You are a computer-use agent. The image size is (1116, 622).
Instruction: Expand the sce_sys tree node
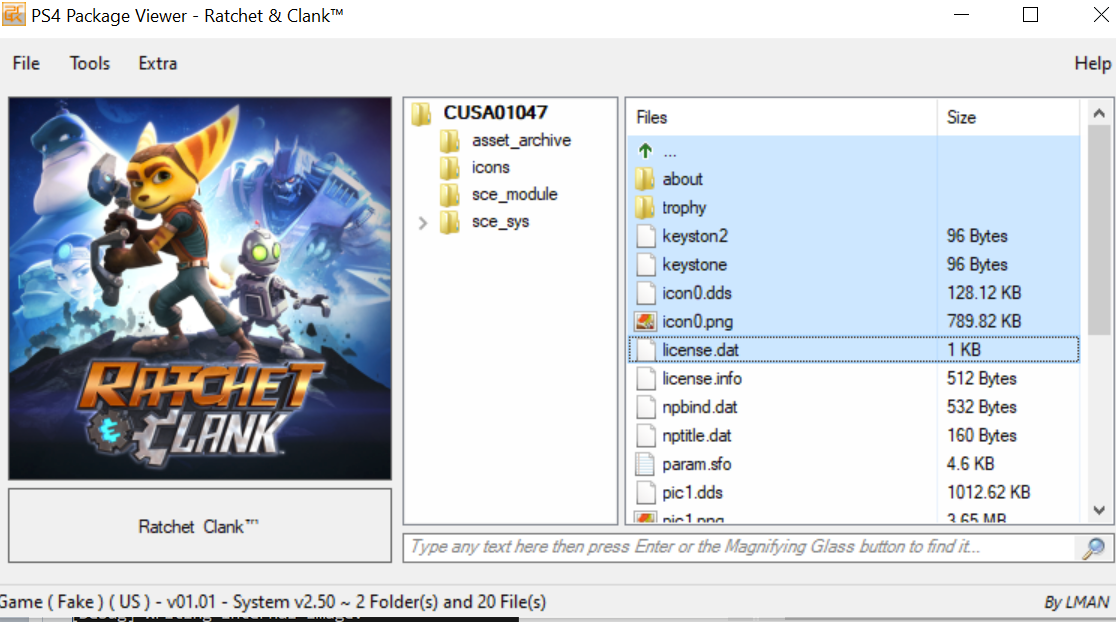pos(423,223)
